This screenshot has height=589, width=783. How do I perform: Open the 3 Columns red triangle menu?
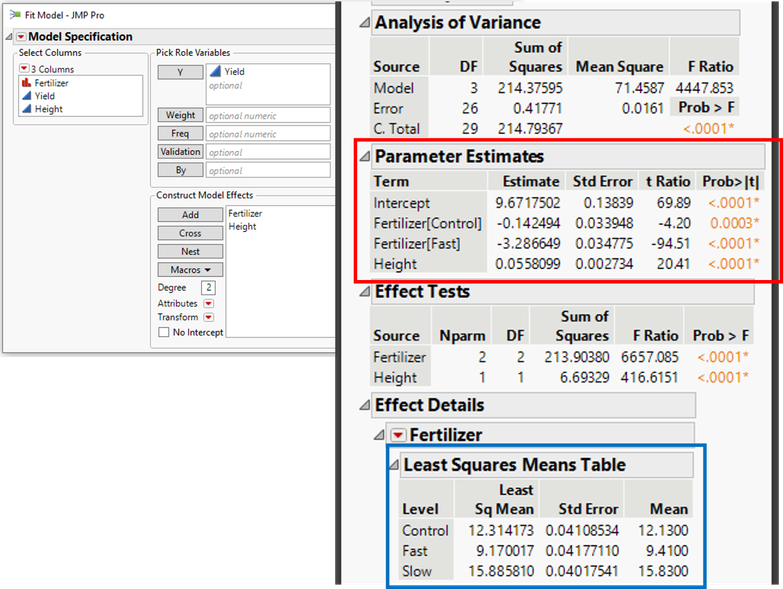tap(24, 68)
